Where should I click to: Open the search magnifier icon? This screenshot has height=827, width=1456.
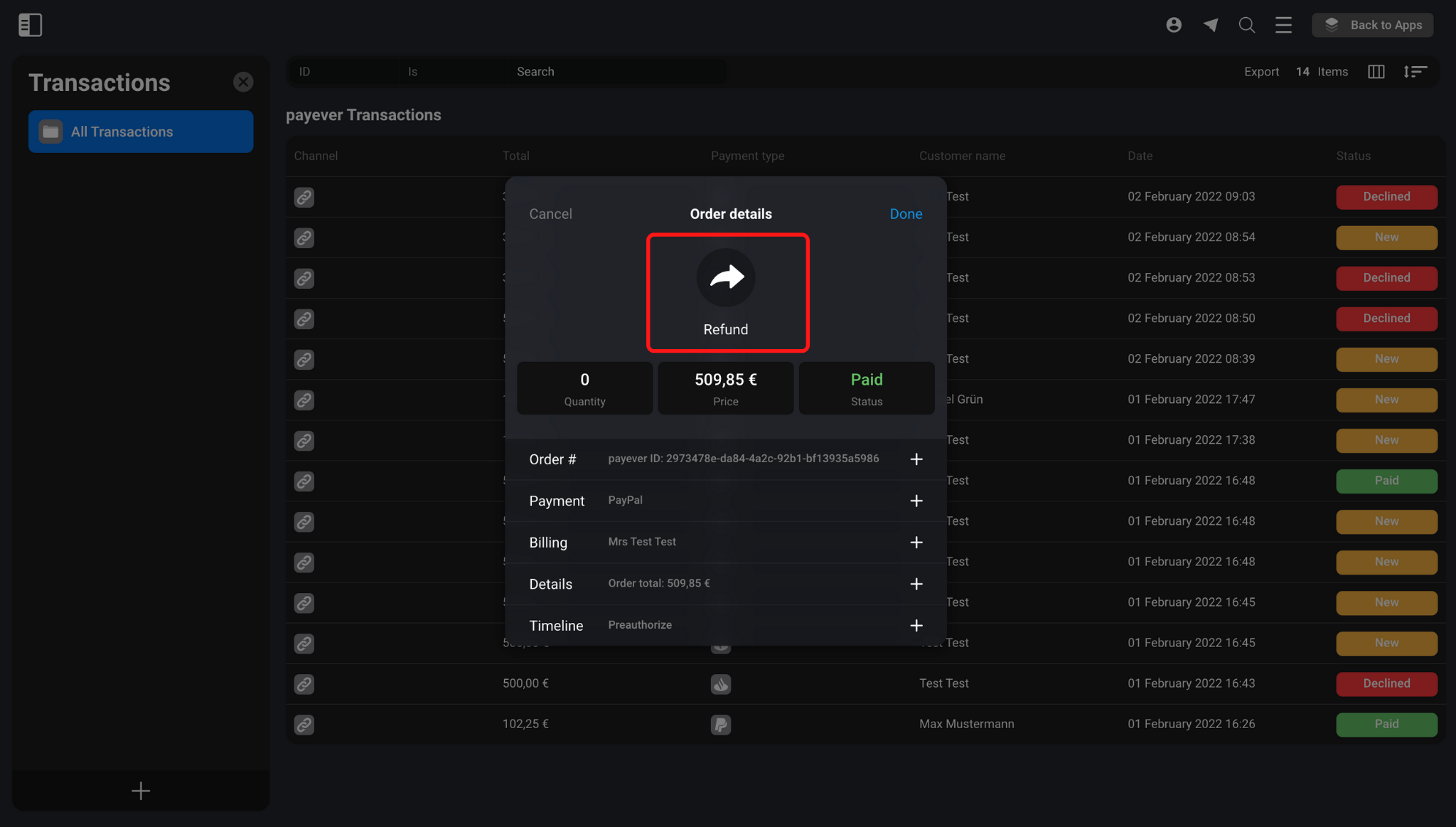click(1247, 25)
